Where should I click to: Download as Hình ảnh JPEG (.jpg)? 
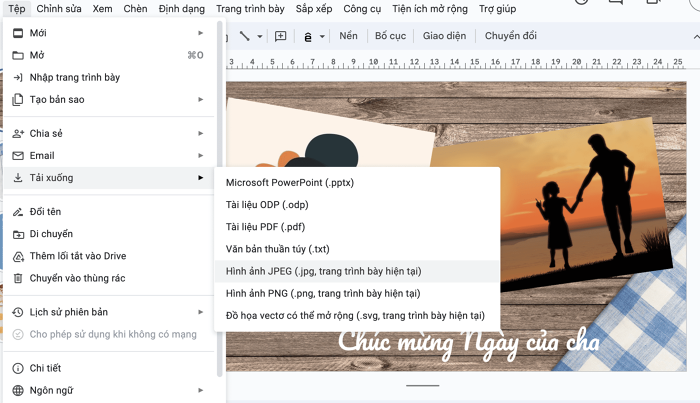pyautogui.click(x=357, y=271)
